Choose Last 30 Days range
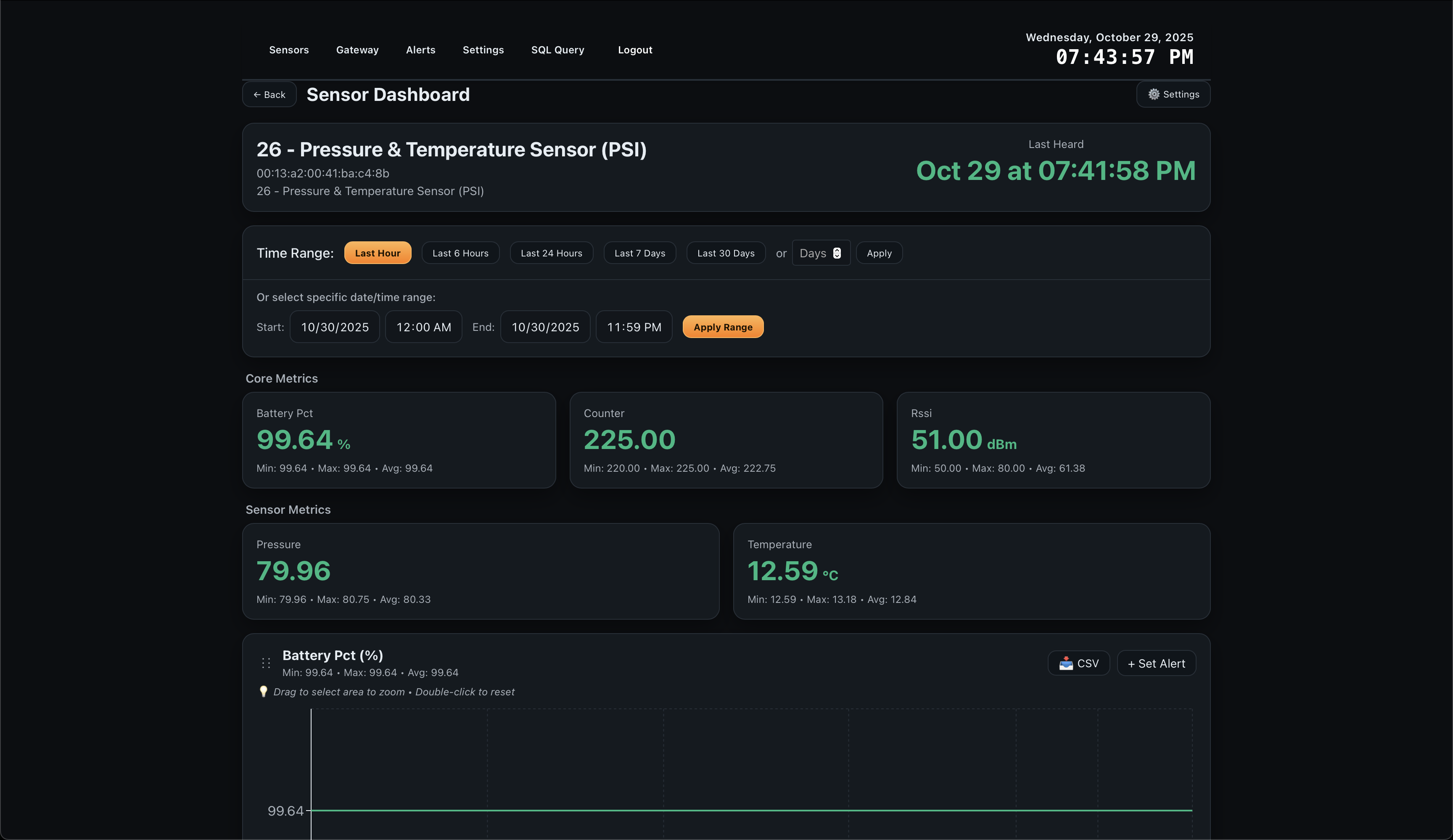The image size is (1453, 840). coord(725,253)
